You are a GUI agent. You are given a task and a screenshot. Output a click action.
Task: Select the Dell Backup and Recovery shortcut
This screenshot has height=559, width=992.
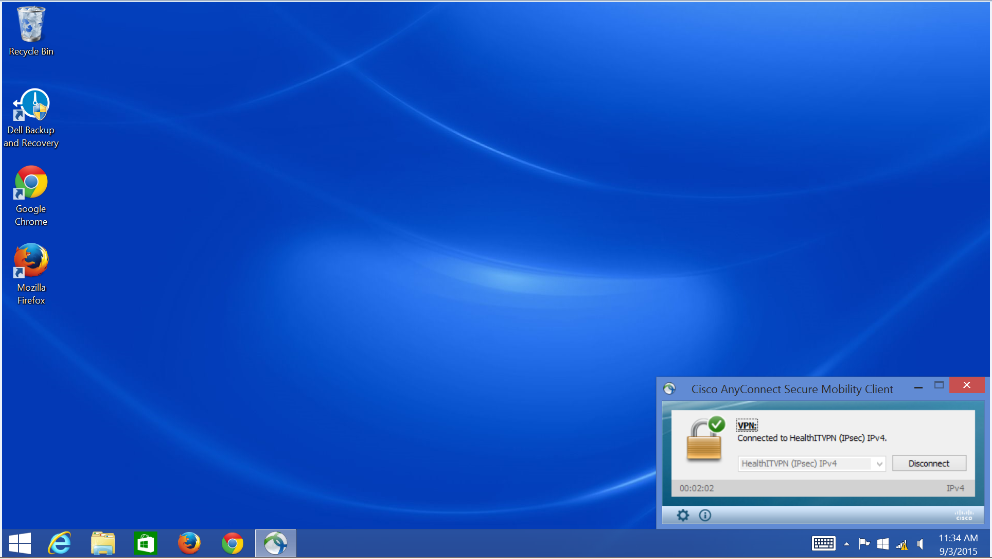(x=30, y=118)
